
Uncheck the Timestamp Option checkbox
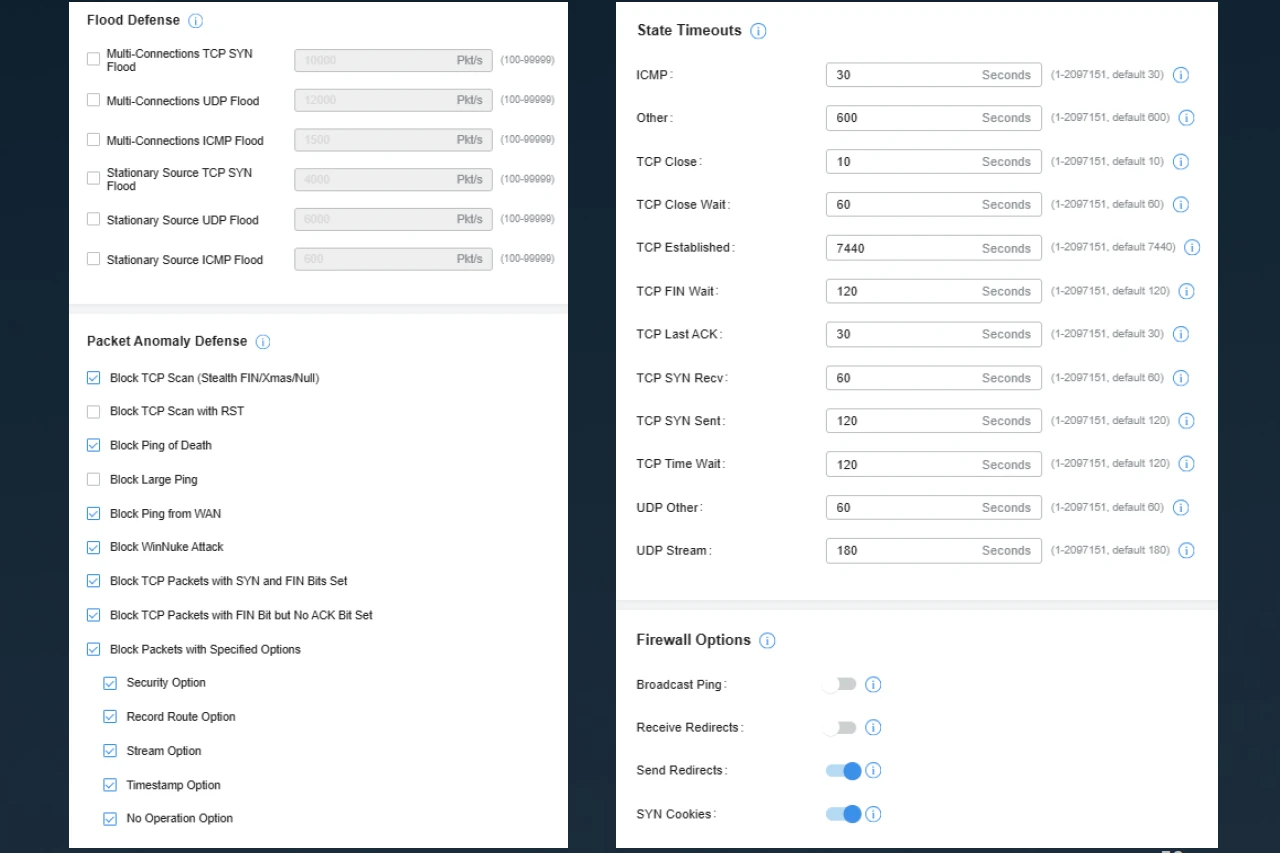pos(110,785)
